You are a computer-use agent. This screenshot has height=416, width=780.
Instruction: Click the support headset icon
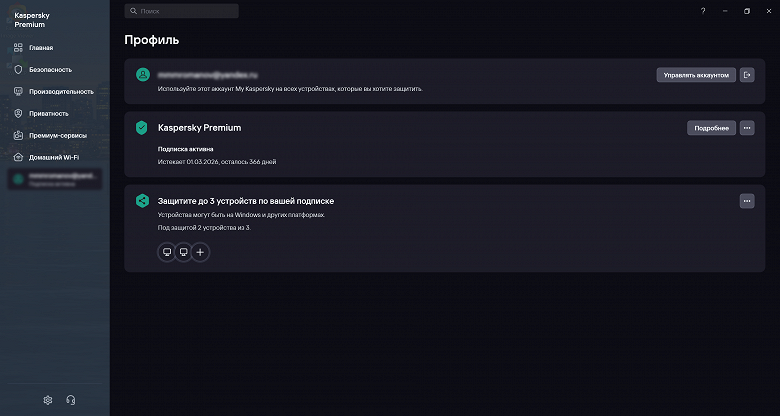(71, 400)
